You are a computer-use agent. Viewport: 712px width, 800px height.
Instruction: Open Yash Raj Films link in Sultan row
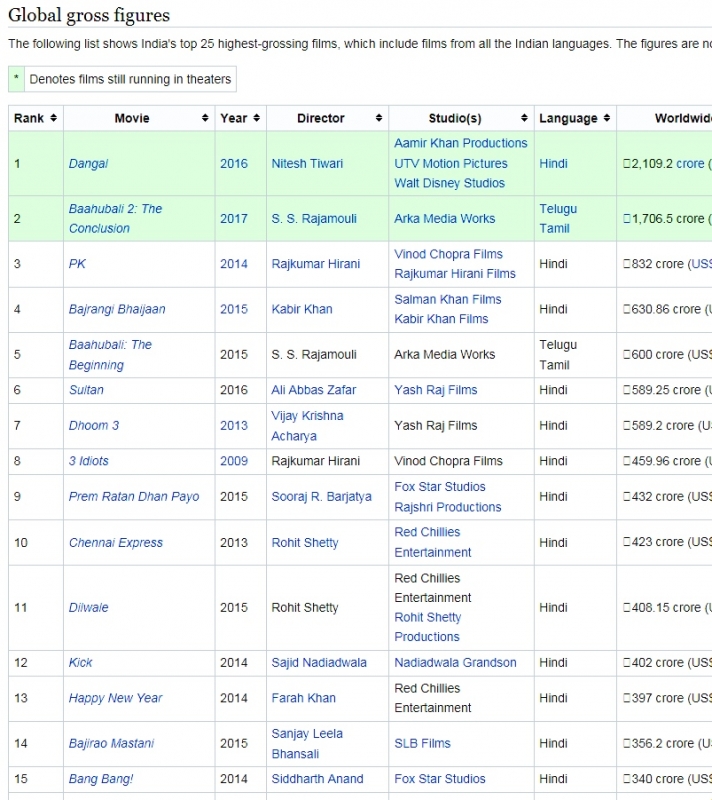[436, 390]
